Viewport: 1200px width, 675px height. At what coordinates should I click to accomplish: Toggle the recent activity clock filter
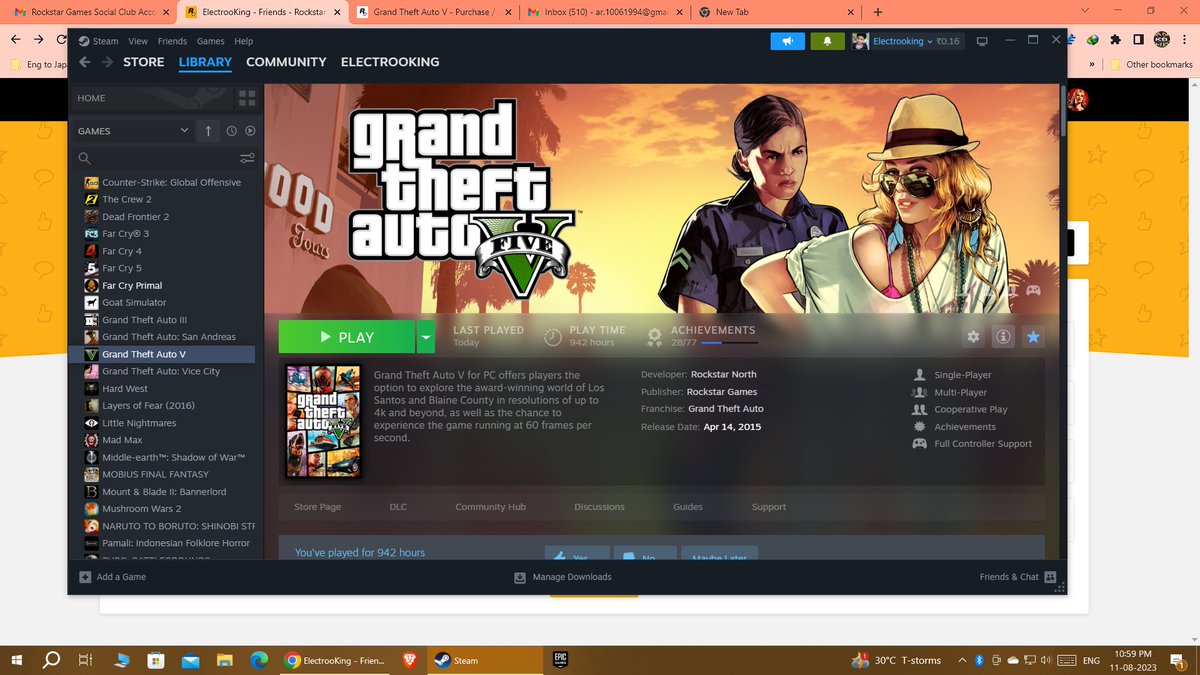(x=231, y=131)
